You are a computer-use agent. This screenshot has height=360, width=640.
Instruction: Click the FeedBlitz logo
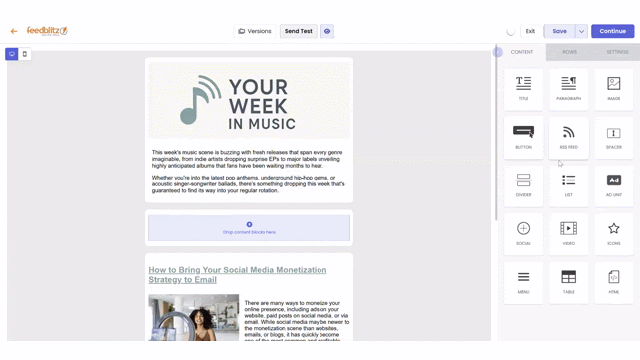pyautogui.click(x=47, y=31)
